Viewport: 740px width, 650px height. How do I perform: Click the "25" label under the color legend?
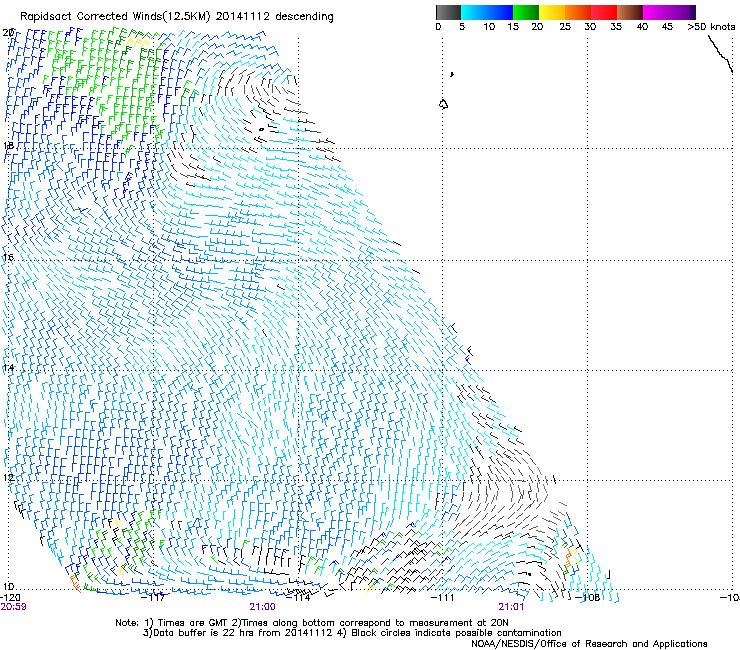(x=565, y=27)
